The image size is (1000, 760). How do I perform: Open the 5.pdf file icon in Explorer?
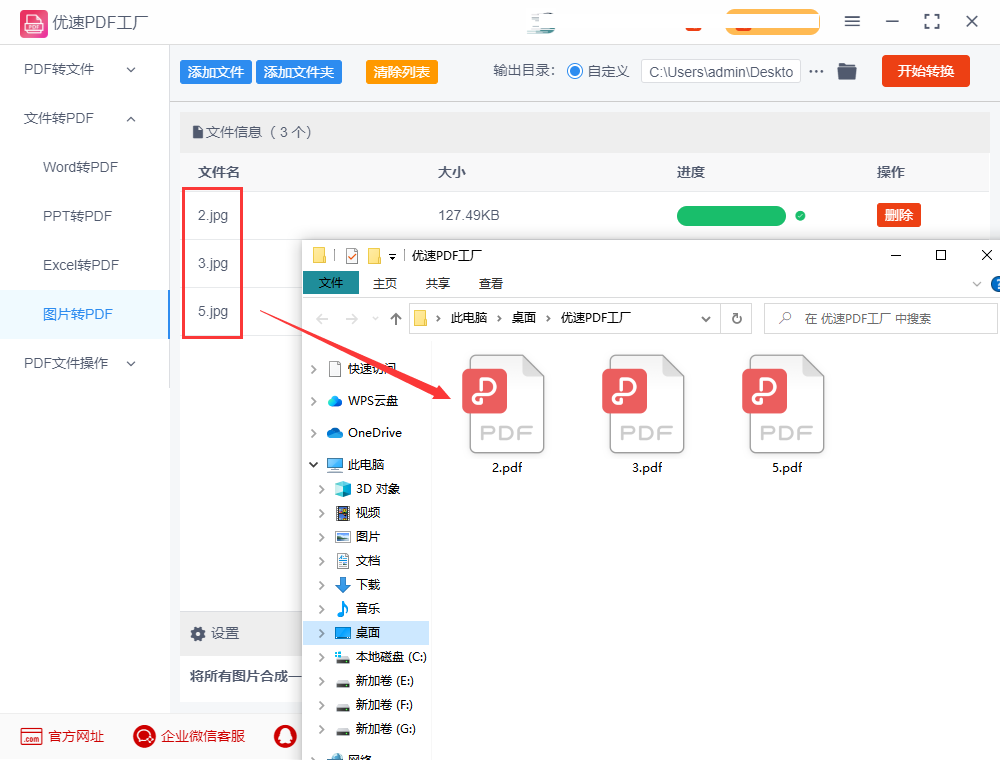pos(783,404)
